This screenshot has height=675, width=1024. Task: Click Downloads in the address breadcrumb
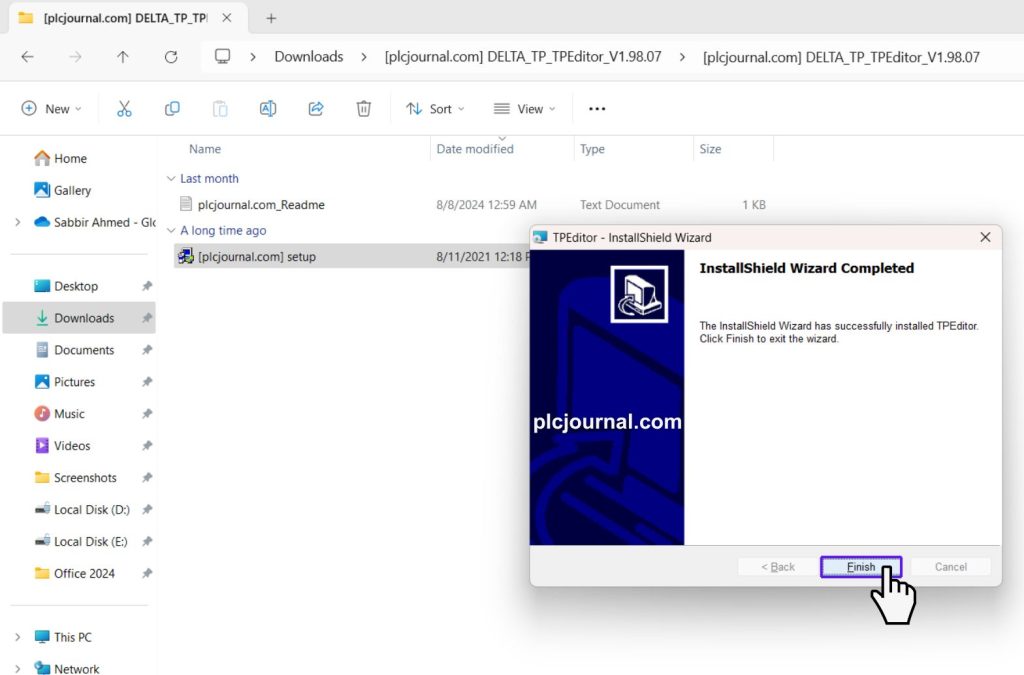[x=308, y=57]
